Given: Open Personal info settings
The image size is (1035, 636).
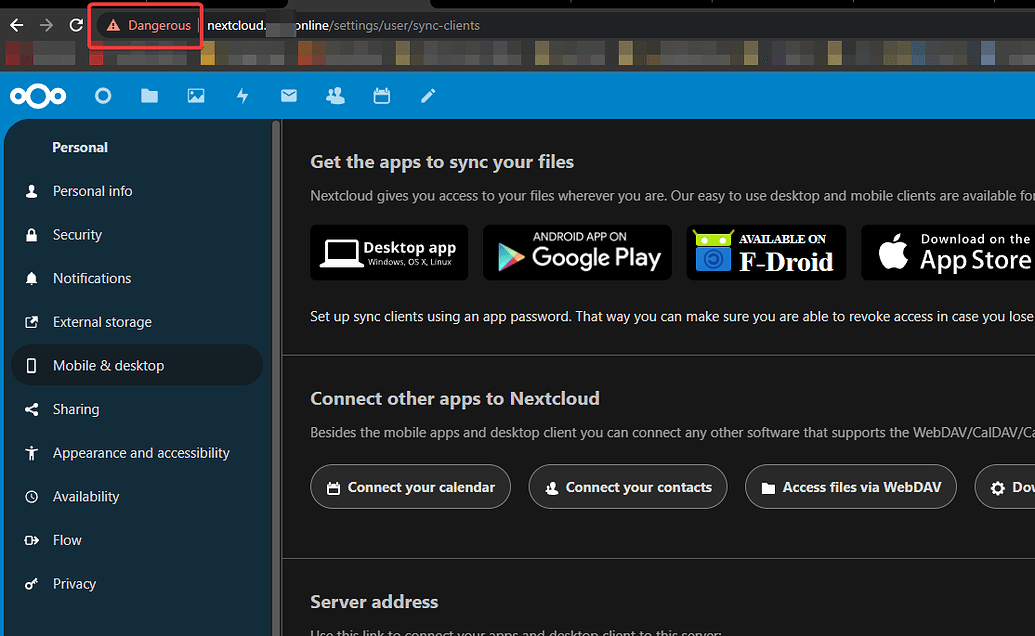Looking at the screenshot, I should click(x=137, y=191).
